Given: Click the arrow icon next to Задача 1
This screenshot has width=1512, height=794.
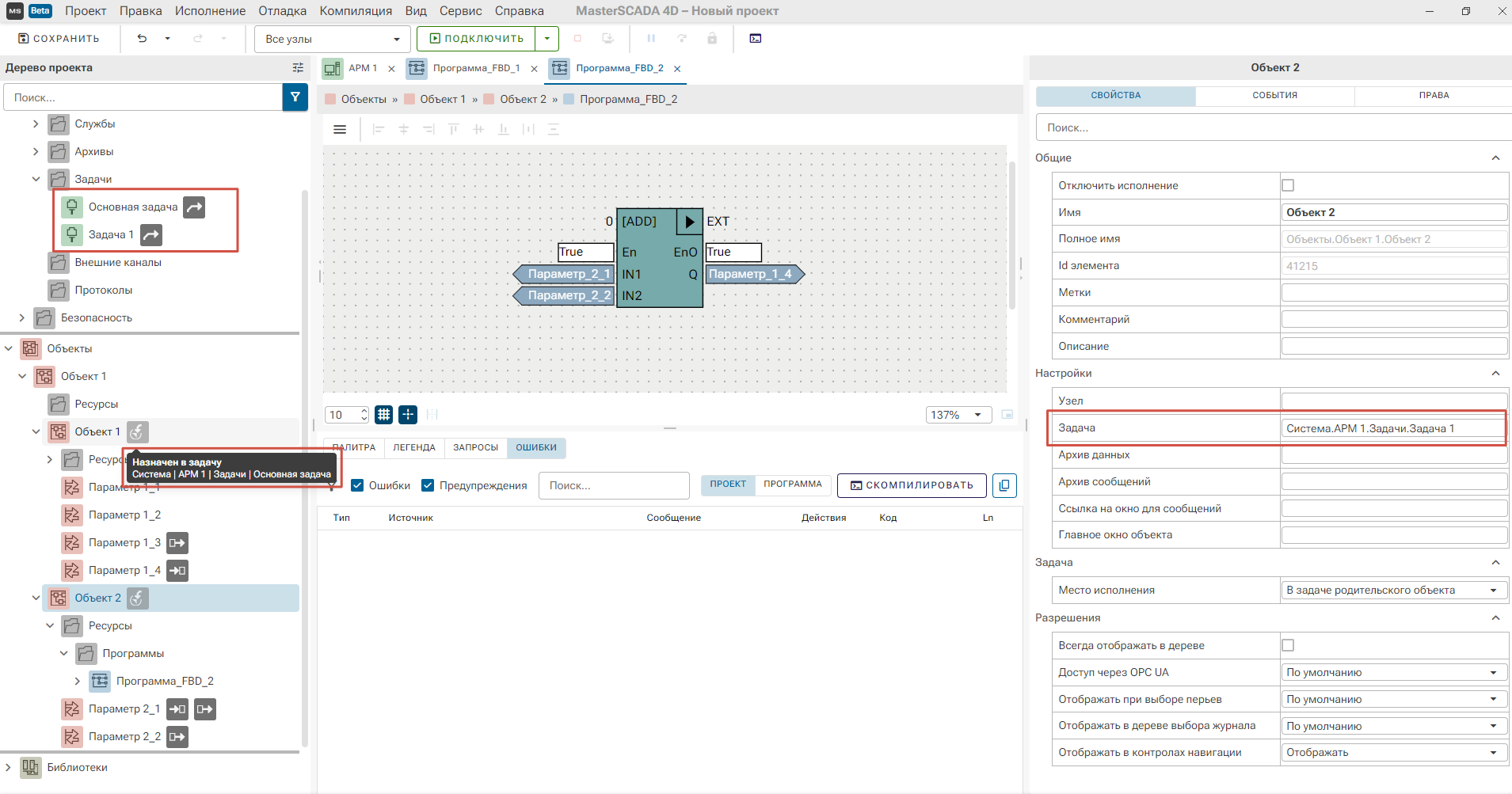Looking at the screenshot, I should click(x=151, y=235).
